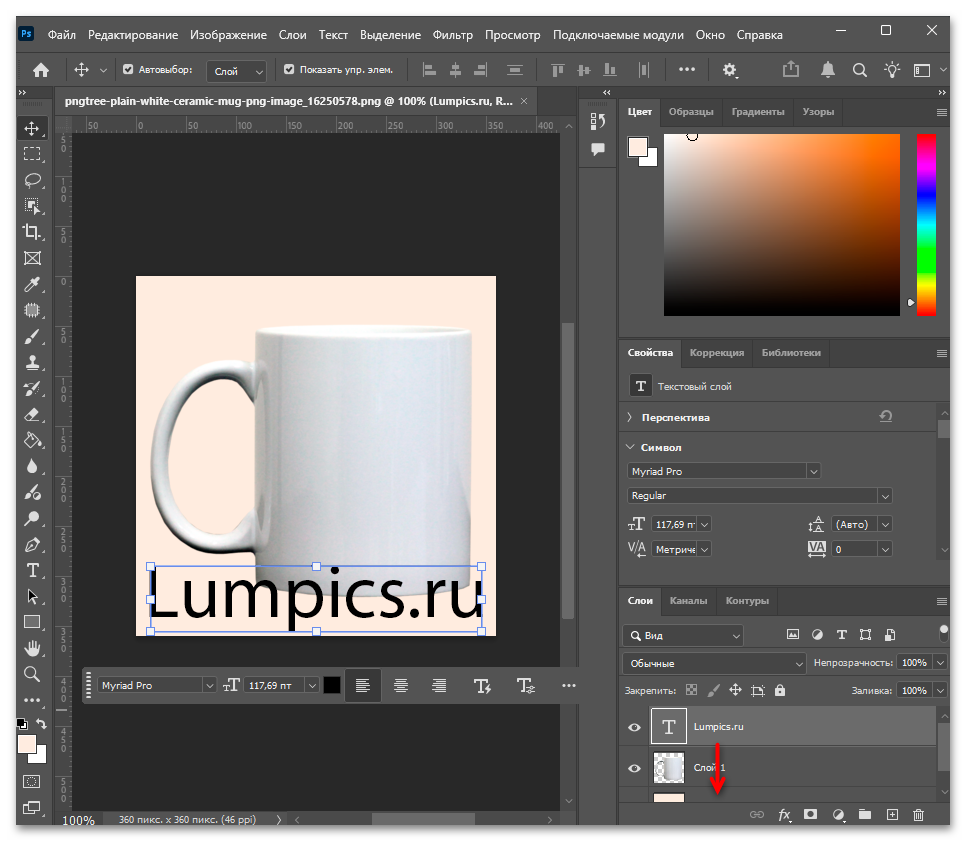Image resolution: width=966 pixels, height=841 pixels.
Task: Select the Lasso tool
Action: pos(32,180)
